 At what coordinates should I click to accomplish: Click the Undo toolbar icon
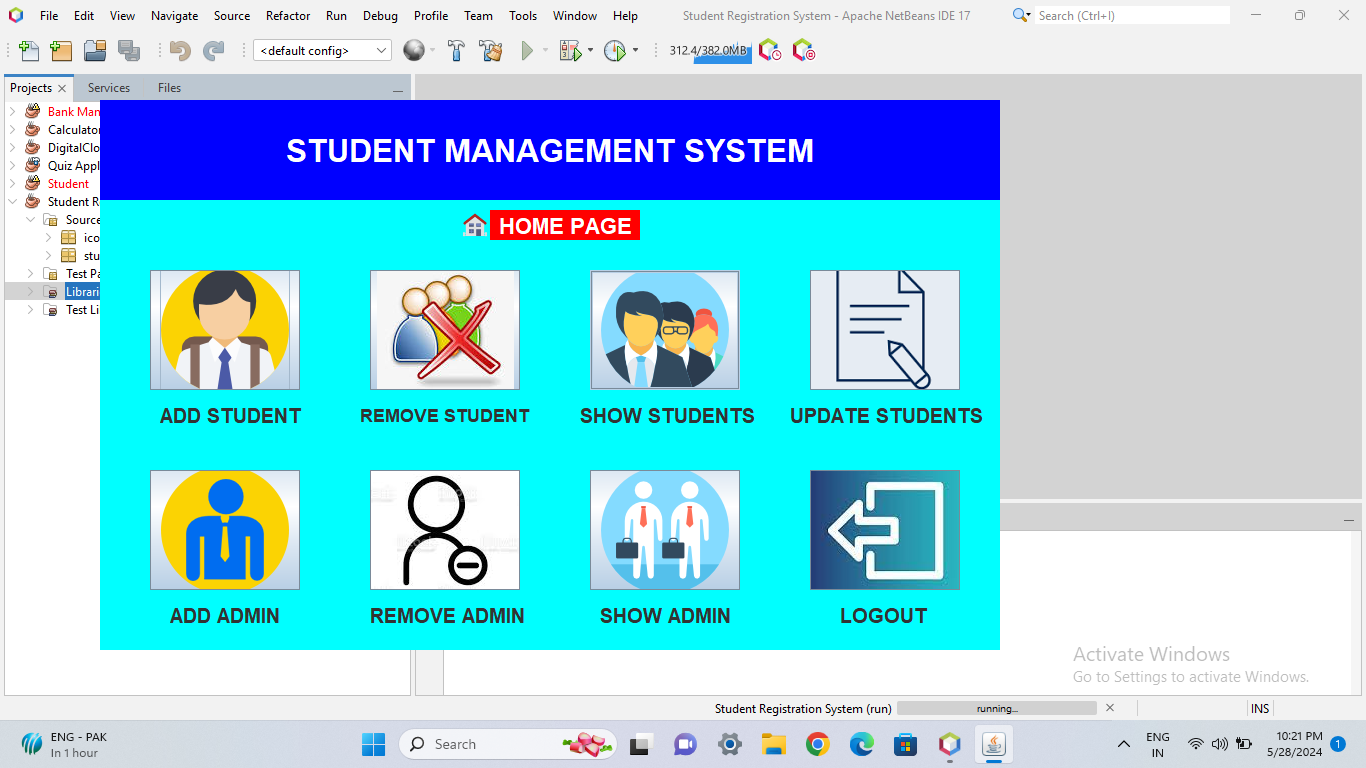[180, 50]
